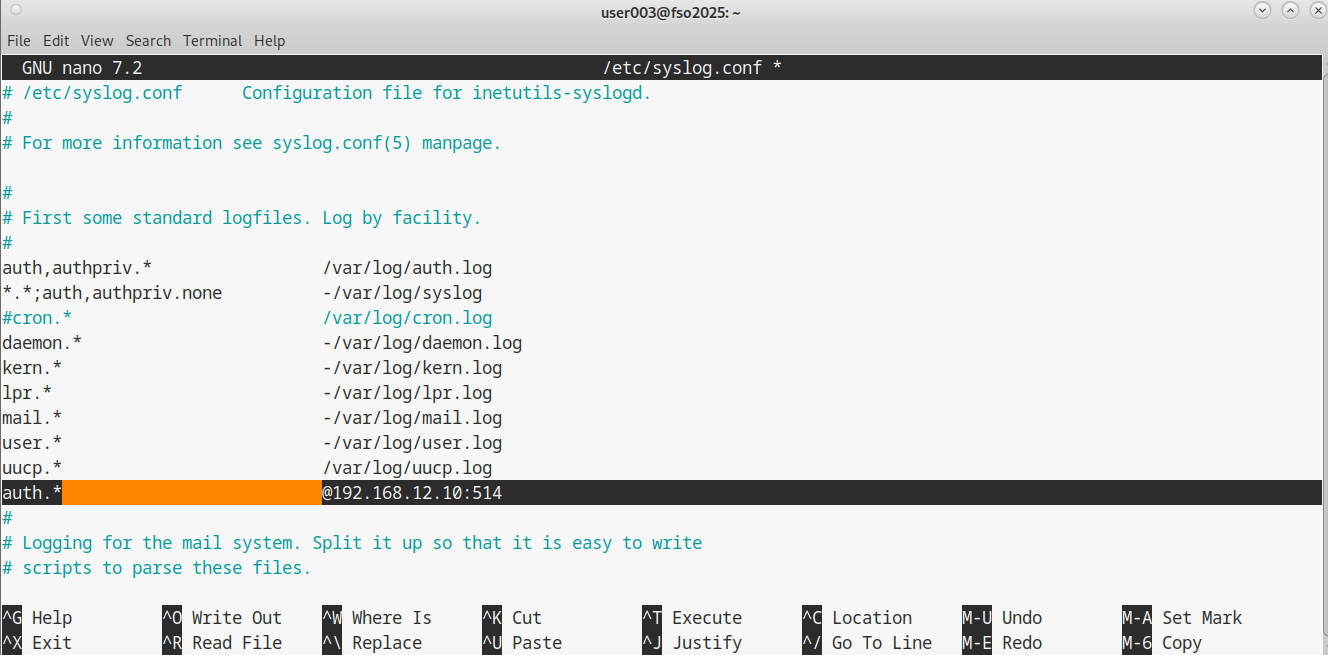1328x655 pixels.
Task: Open the Terminal menu
Action: [212, 41]
